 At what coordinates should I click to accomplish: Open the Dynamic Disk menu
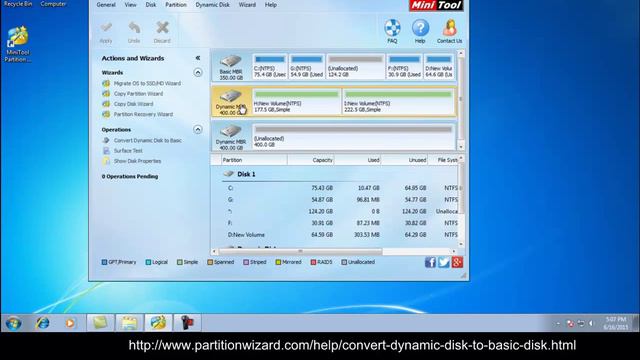[212, 5]
